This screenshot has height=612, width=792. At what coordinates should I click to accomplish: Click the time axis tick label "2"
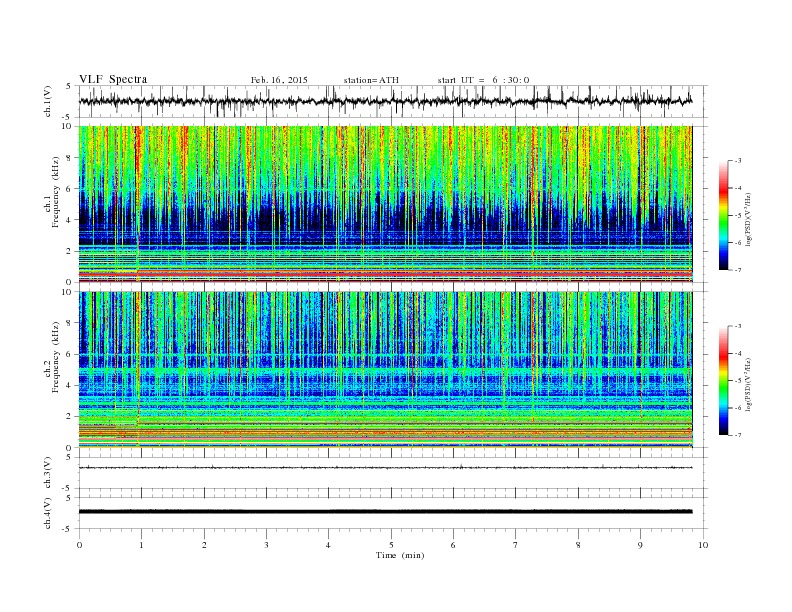tap(204, 545)
